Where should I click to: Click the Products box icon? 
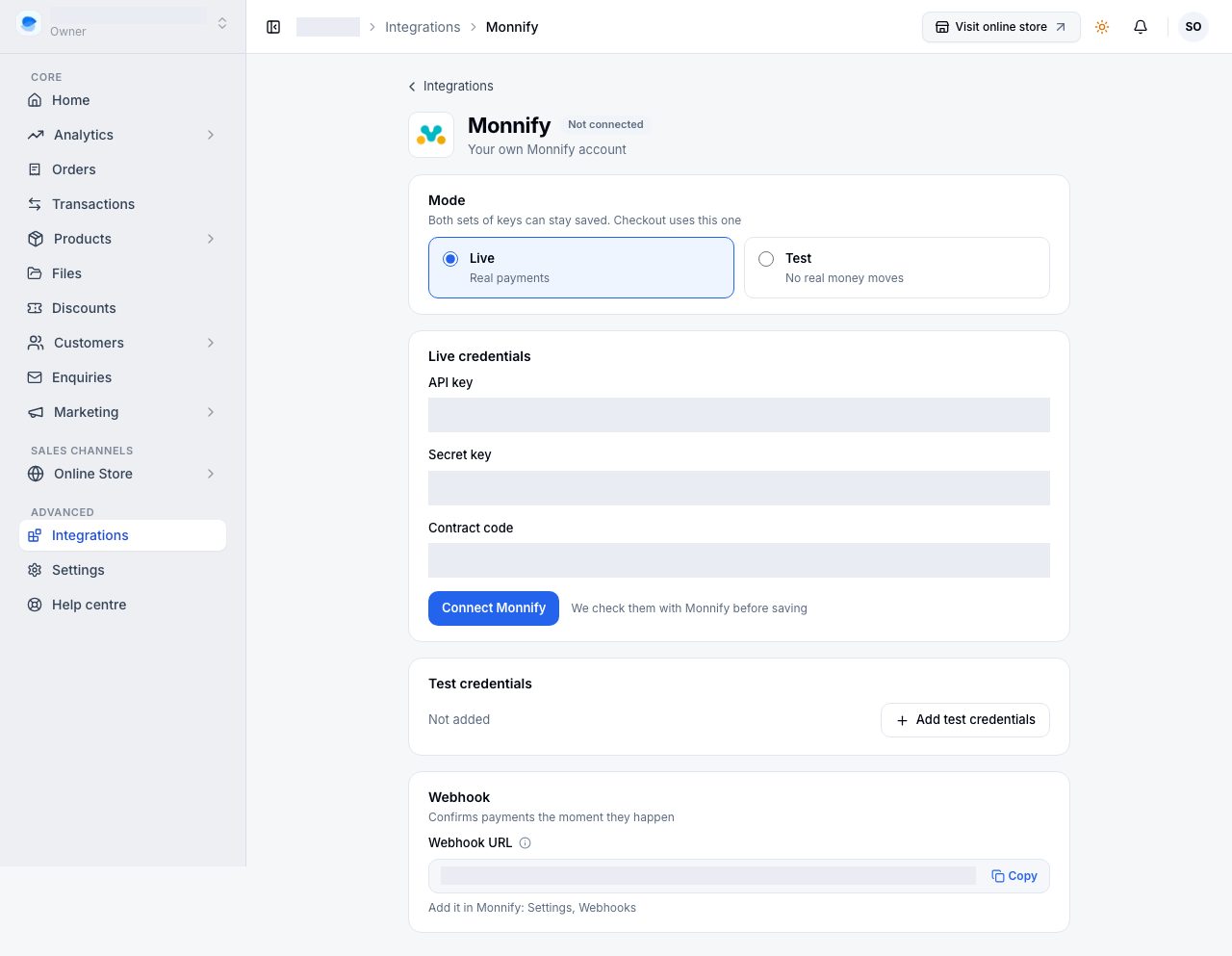pos(36,239)
